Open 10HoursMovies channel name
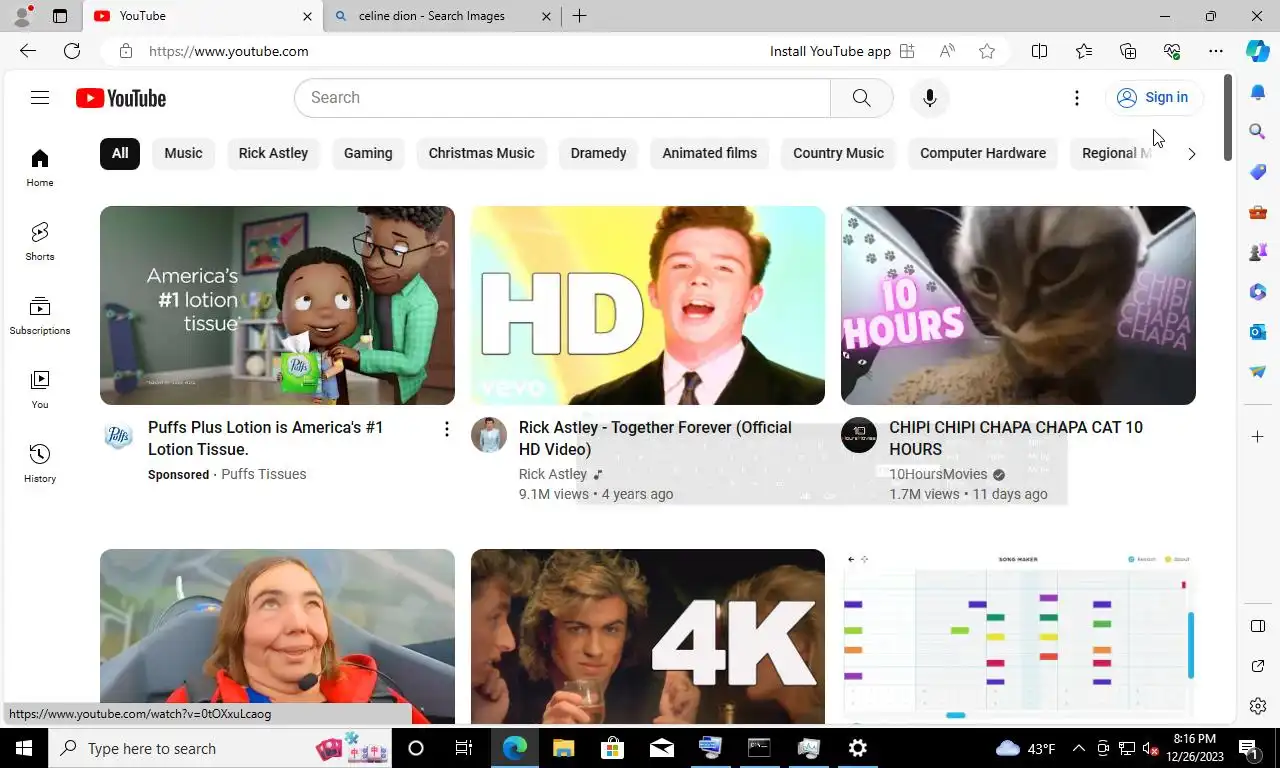The image size is (1280, 768). [x=938, y=474]
